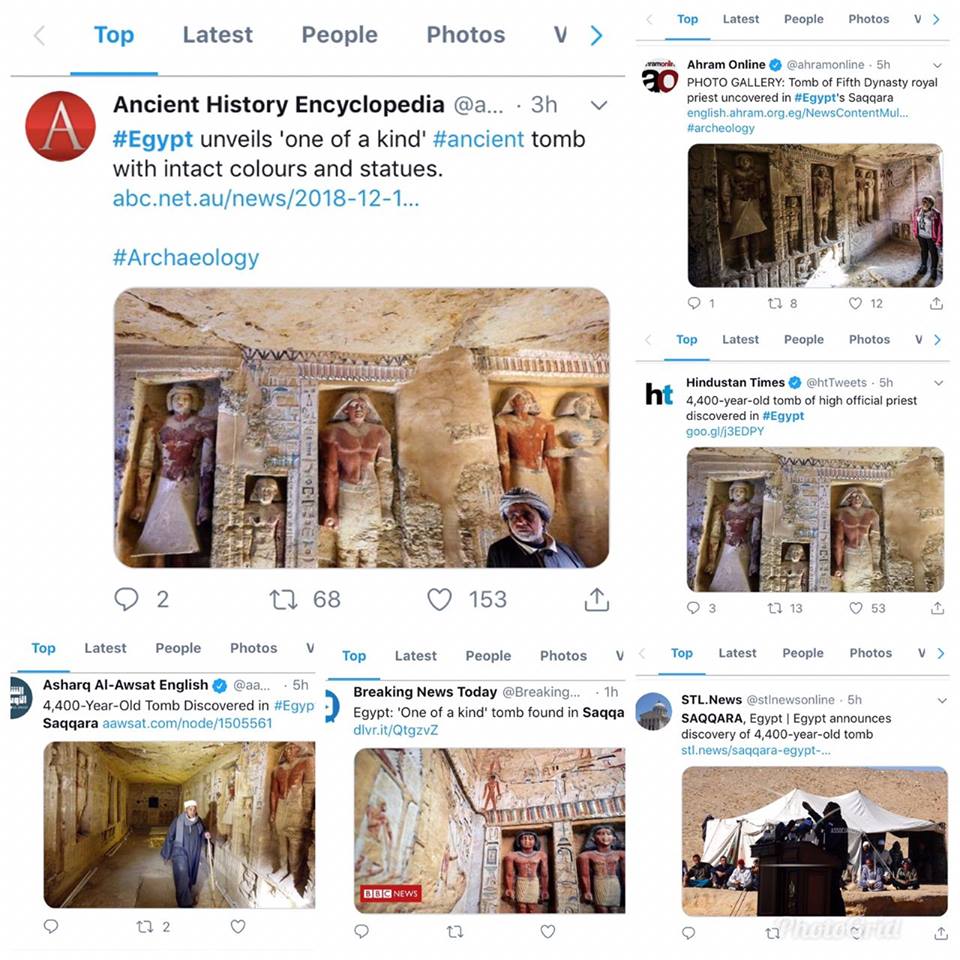Reply to the Ancient History Encyclopedia tweet

click(126, 599)
